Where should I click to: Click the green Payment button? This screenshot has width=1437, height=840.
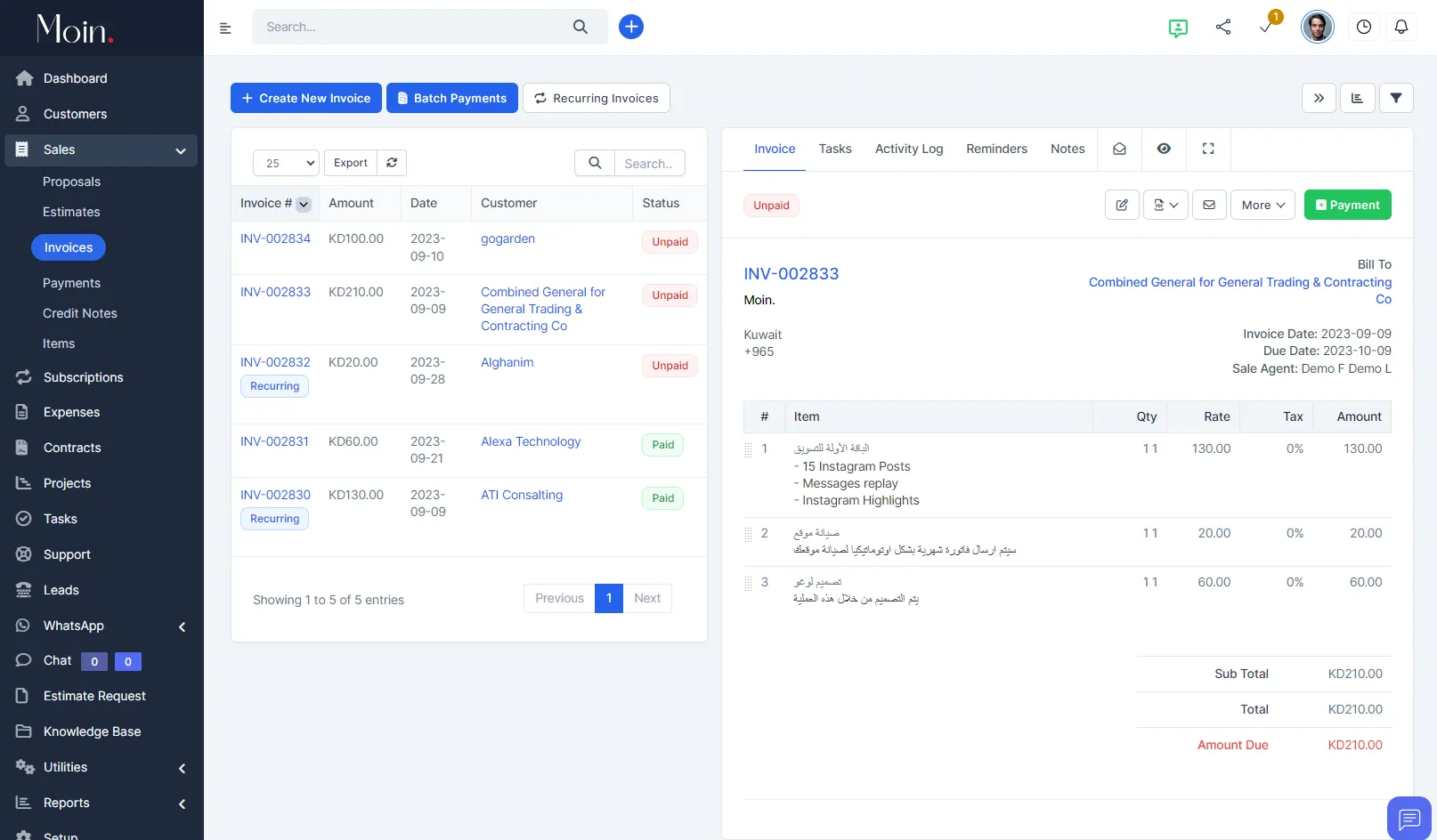1347,205
